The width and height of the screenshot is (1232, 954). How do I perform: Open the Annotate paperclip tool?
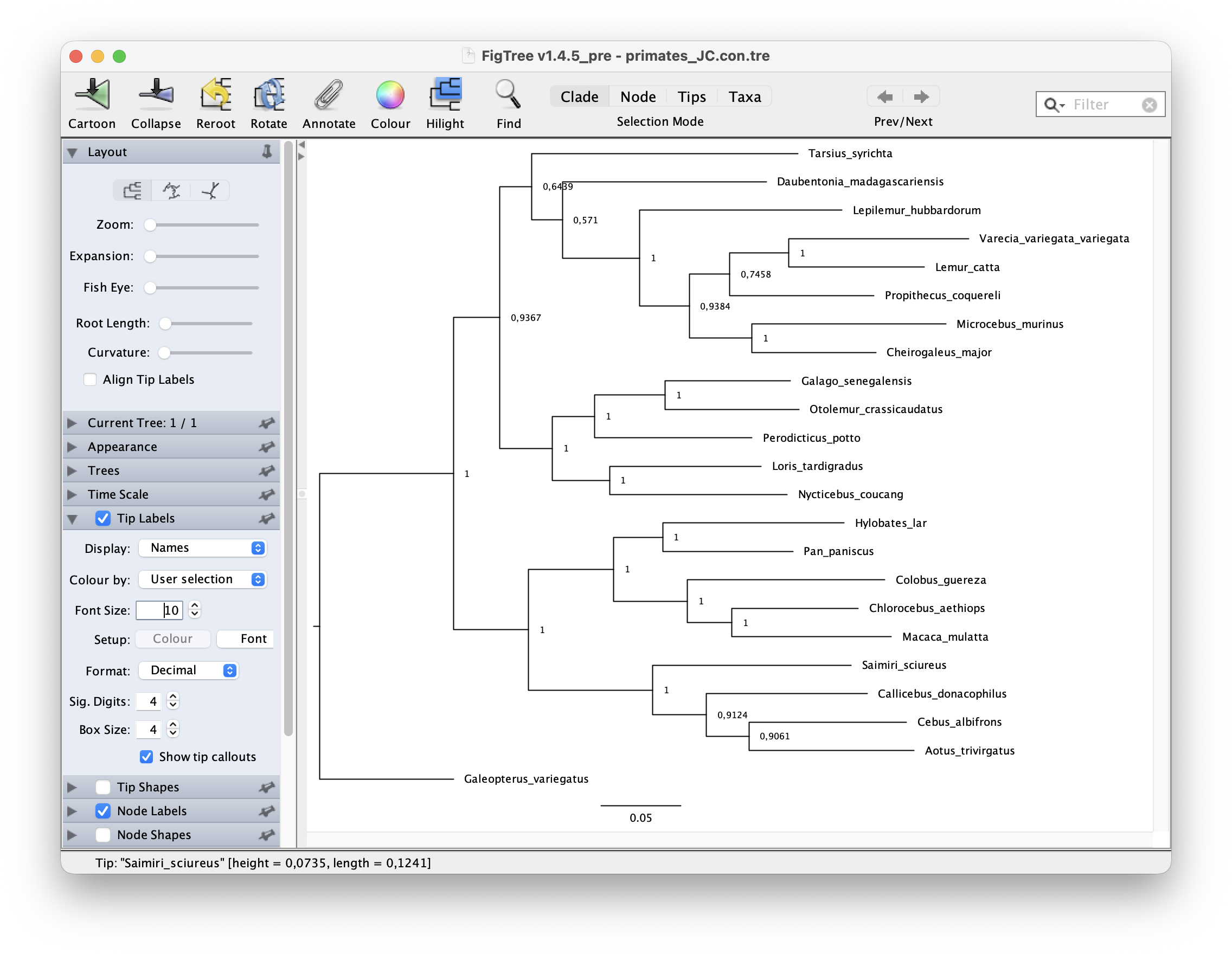point(328,95)
